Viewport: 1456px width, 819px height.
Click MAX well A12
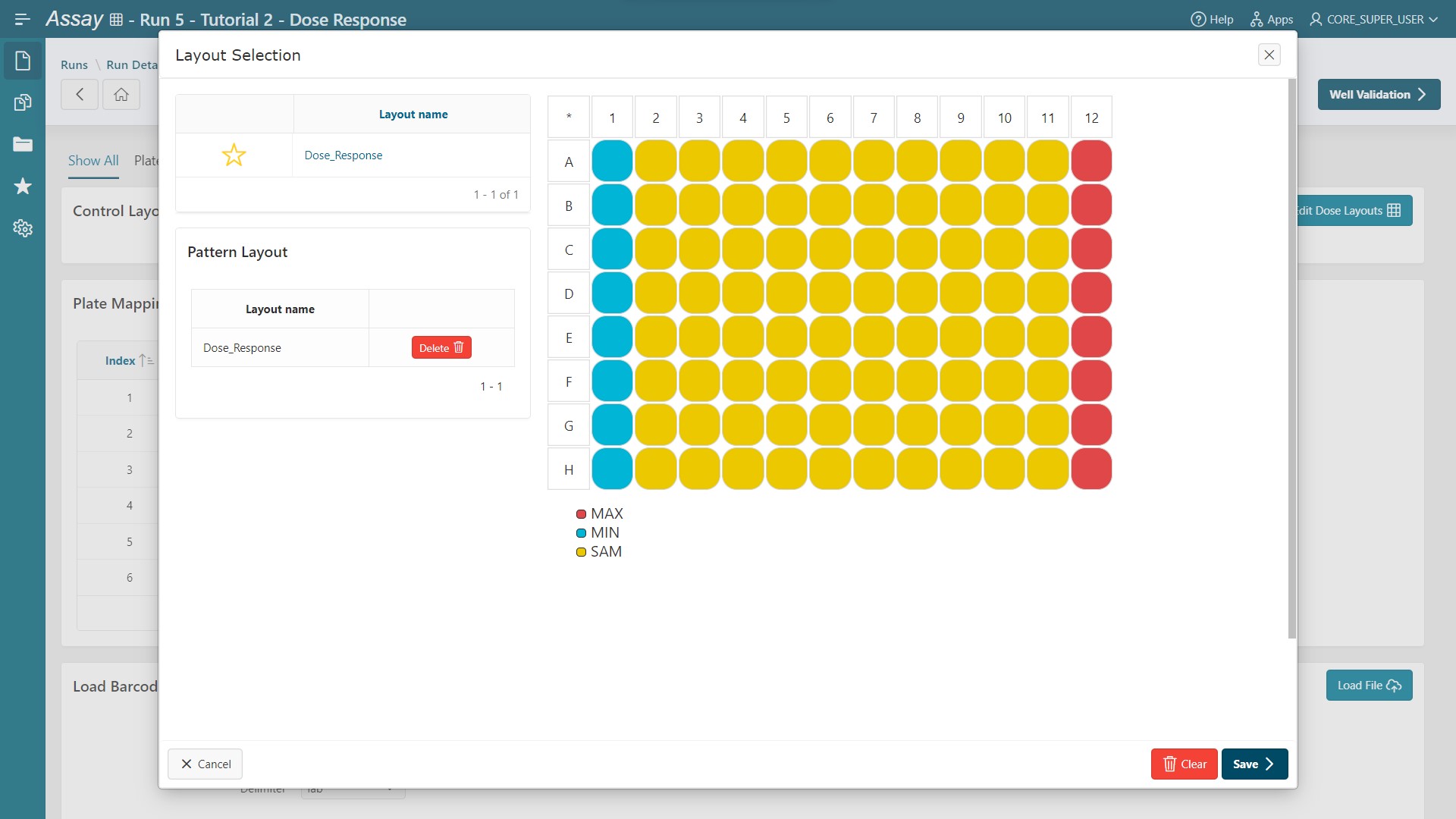pyautogui.click(x=1091, y=161)
